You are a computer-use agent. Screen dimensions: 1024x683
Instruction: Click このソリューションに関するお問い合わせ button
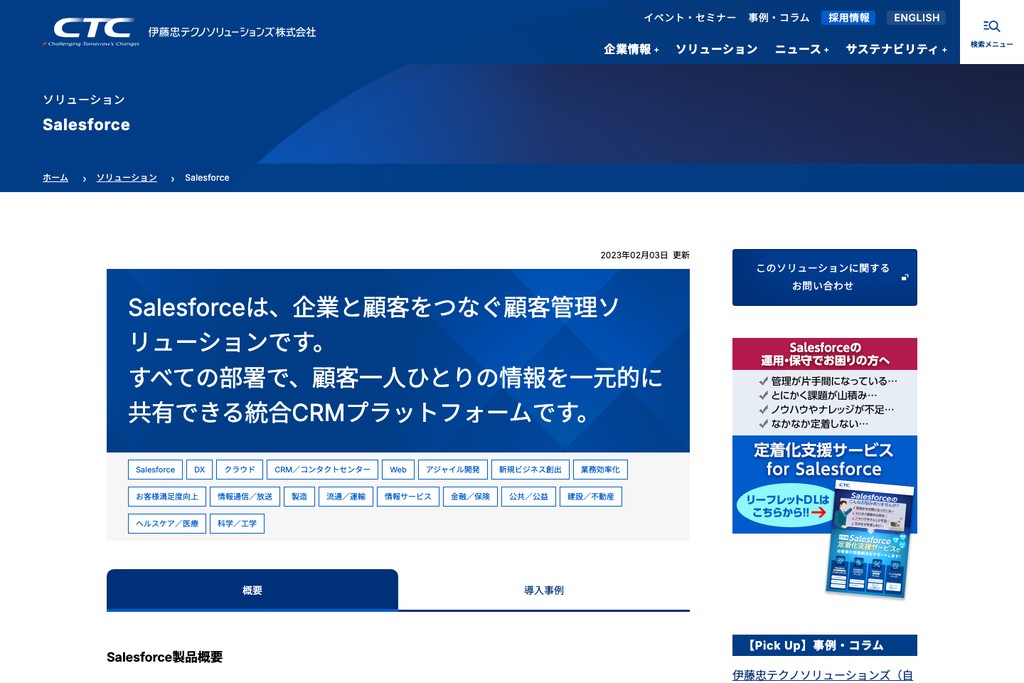pos(824,277)
